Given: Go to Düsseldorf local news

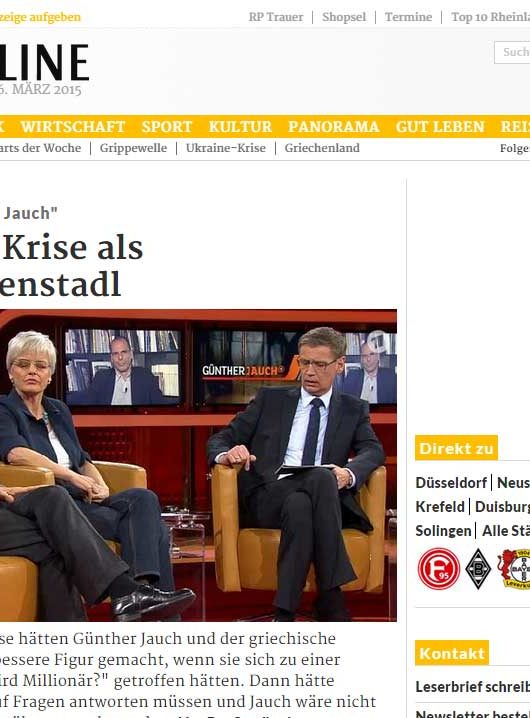Looking at the screenshot, I should tap(451, 483).
